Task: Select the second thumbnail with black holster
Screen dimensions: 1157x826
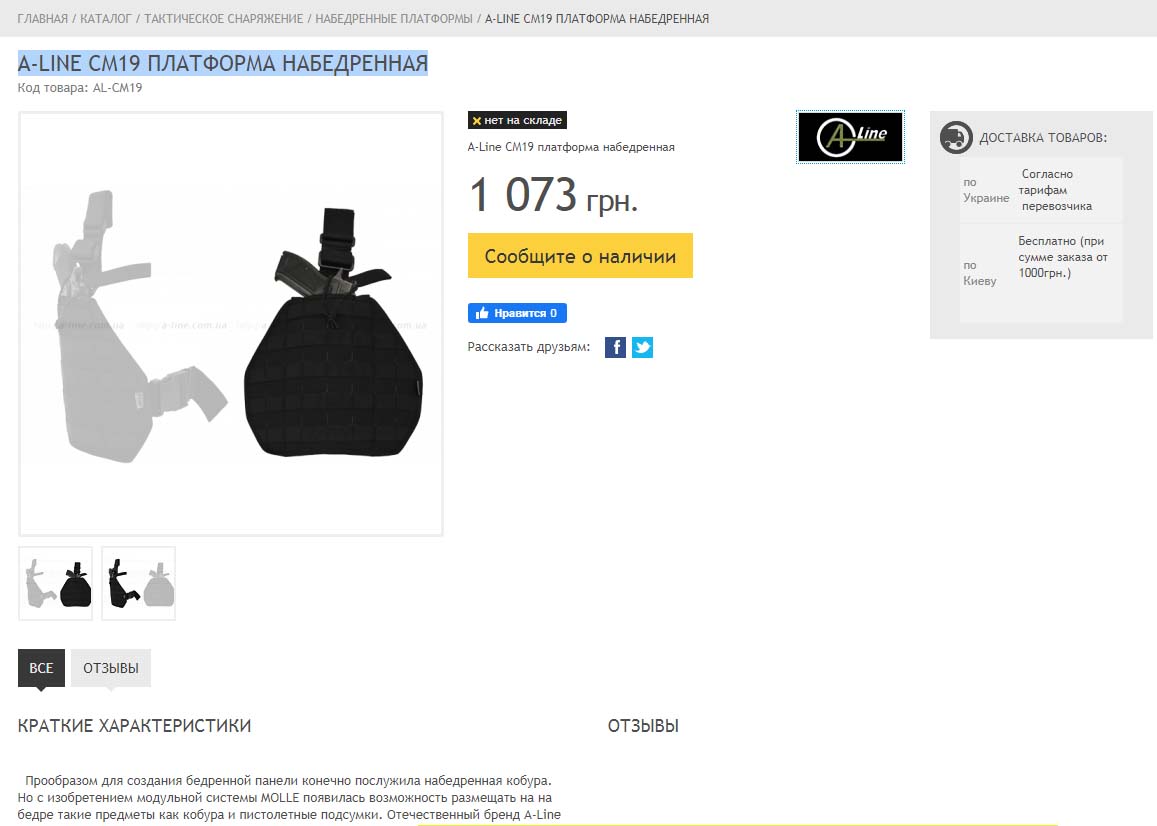Action: pyautogui.click(x=139, y=583)
